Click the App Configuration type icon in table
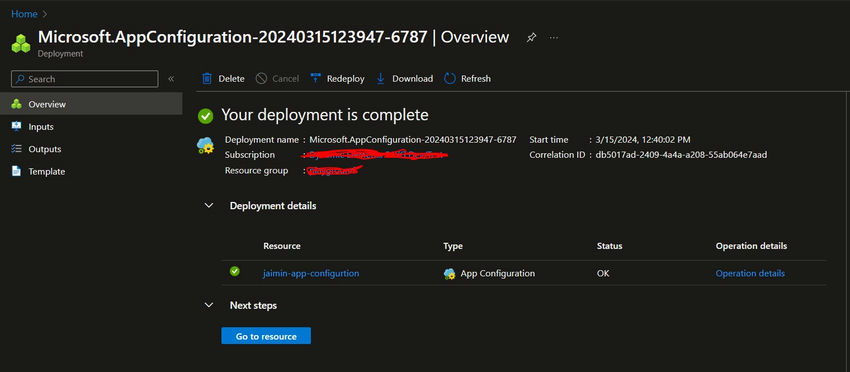850x372 pixels. coord(449,274)
